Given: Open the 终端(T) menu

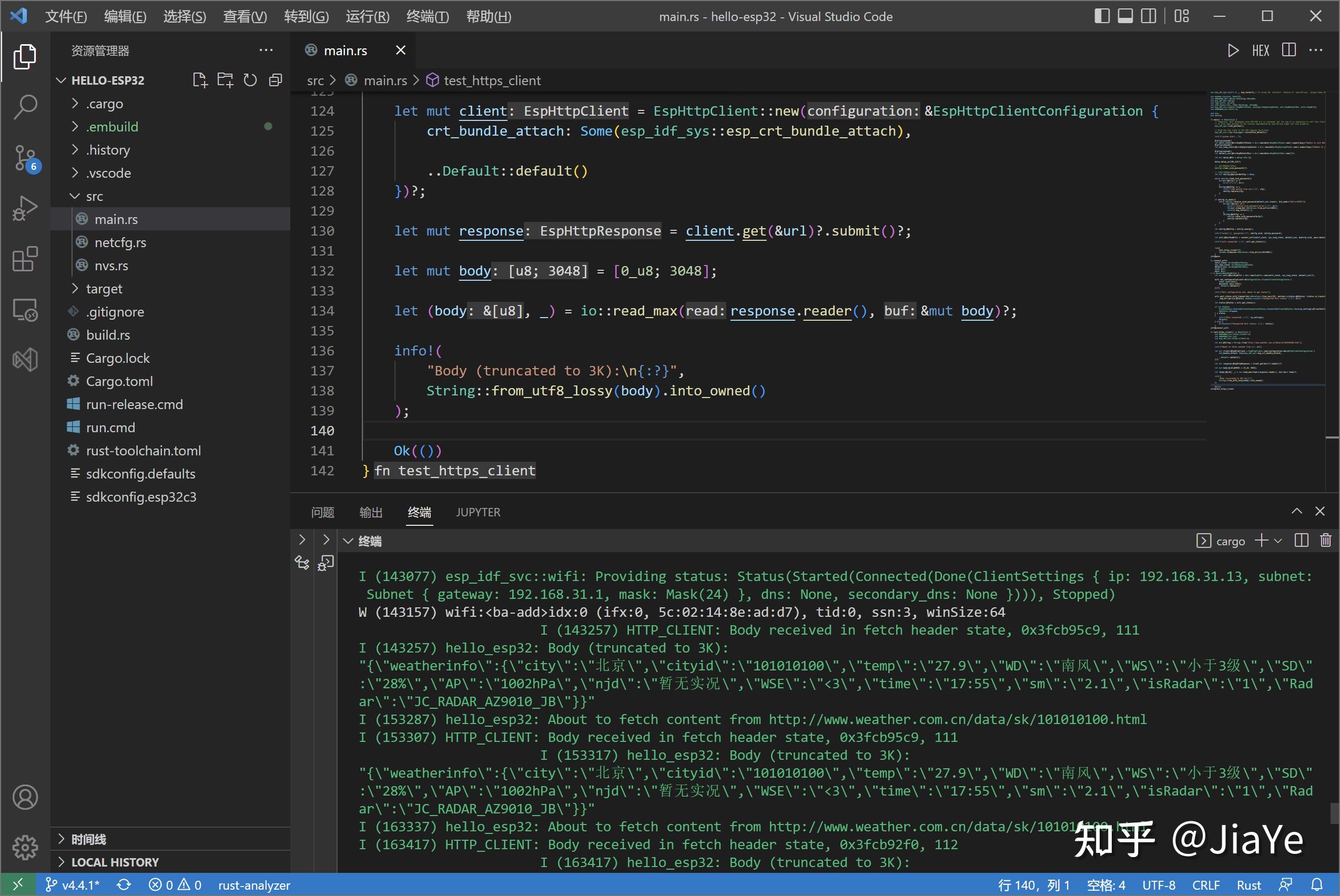Looking at the screenshot, I should pyautogui.click(x=427, y=16).
